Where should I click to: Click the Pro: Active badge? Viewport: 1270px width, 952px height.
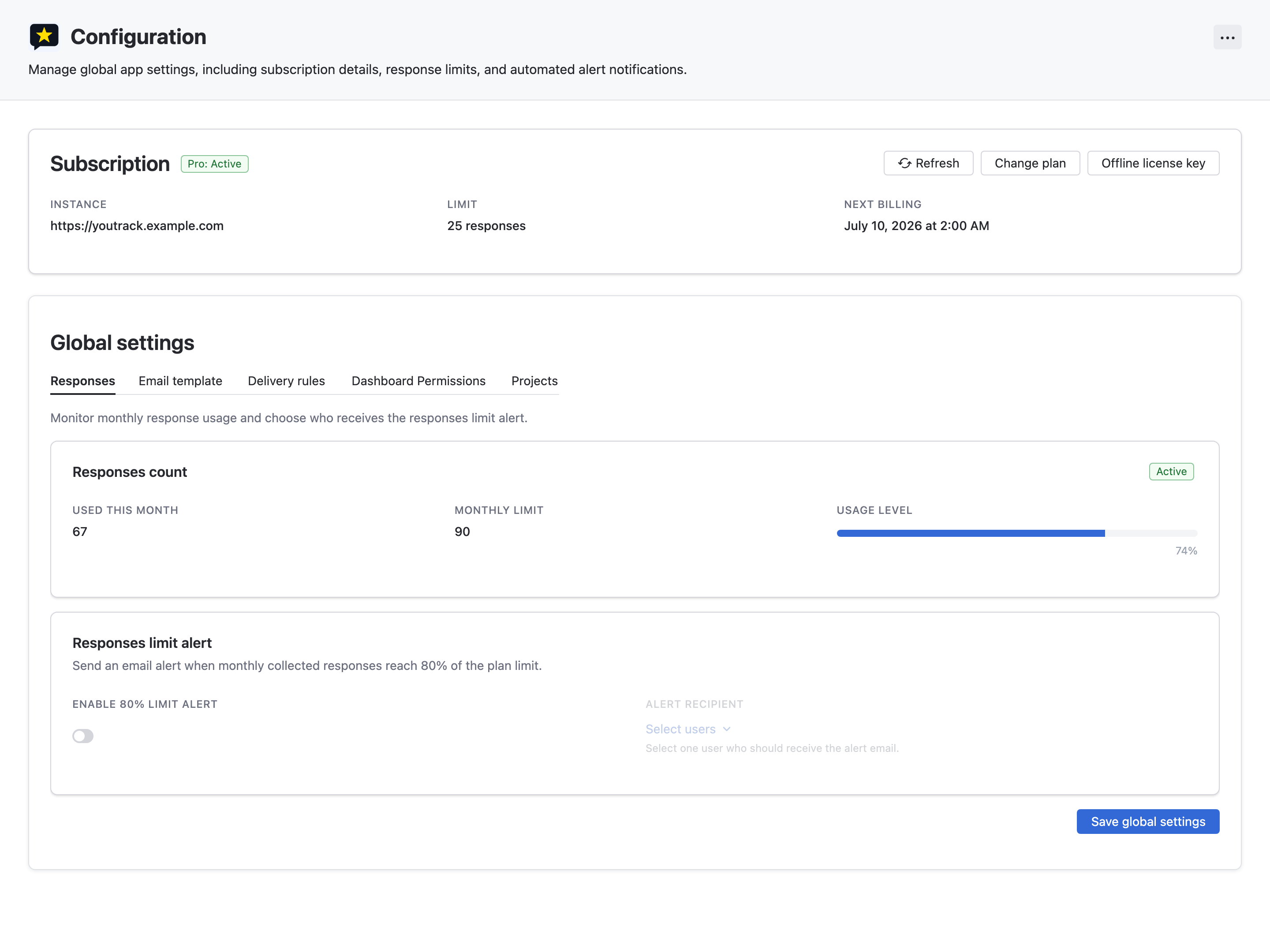click(214, 164)
